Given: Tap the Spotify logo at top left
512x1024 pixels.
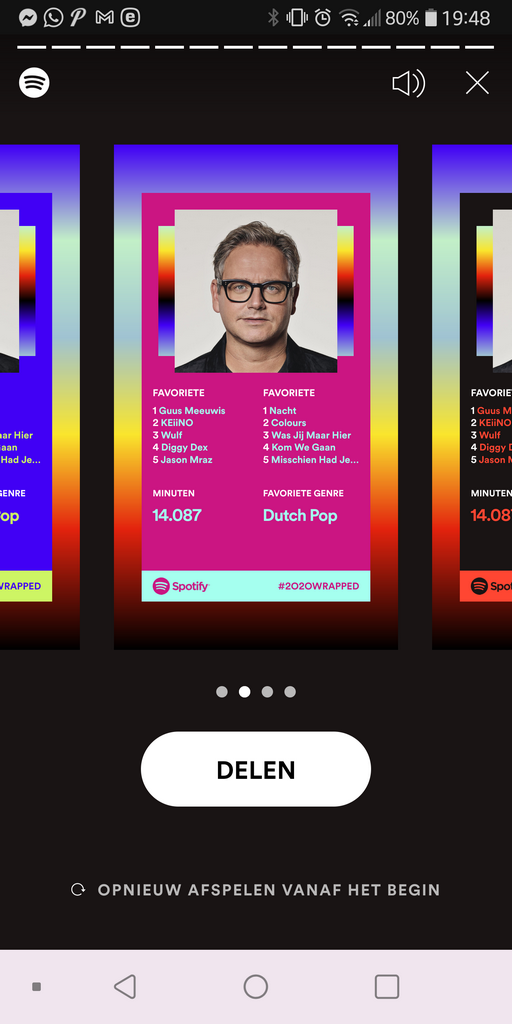Looking at the screenshot, I should tap(34, 83).
